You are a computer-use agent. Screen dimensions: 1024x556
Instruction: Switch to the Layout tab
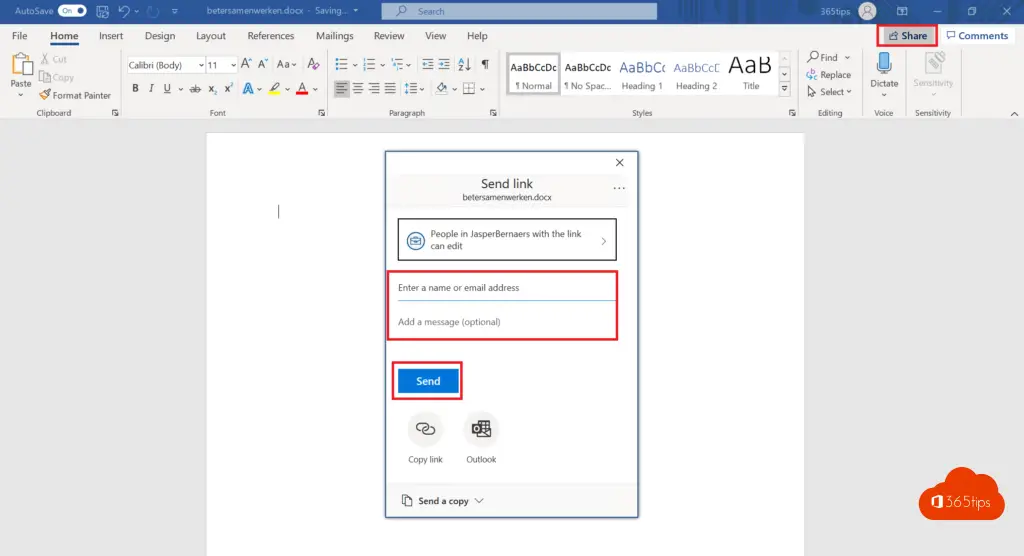(x=211, y=36)
